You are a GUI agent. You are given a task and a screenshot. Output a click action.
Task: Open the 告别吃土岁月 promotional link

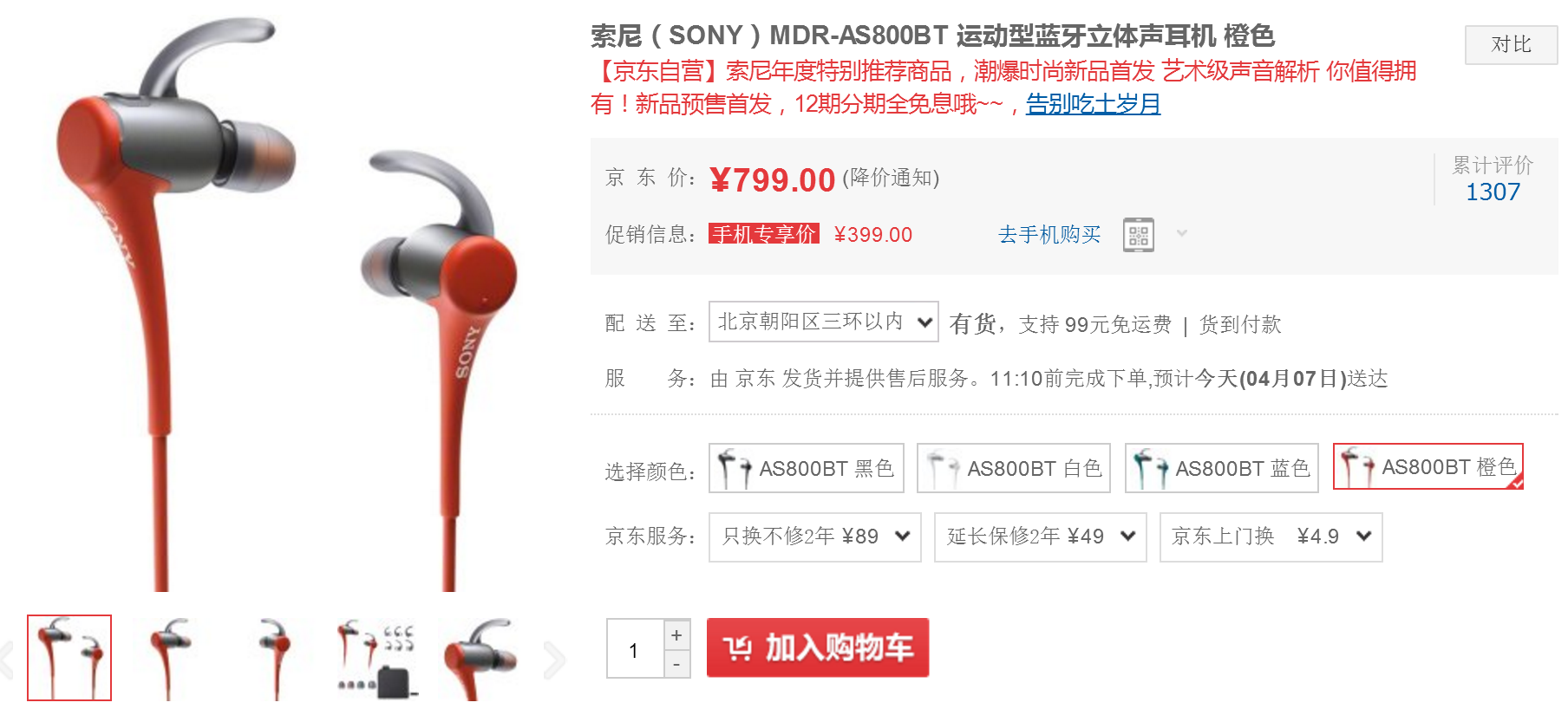coord(1093,104)
